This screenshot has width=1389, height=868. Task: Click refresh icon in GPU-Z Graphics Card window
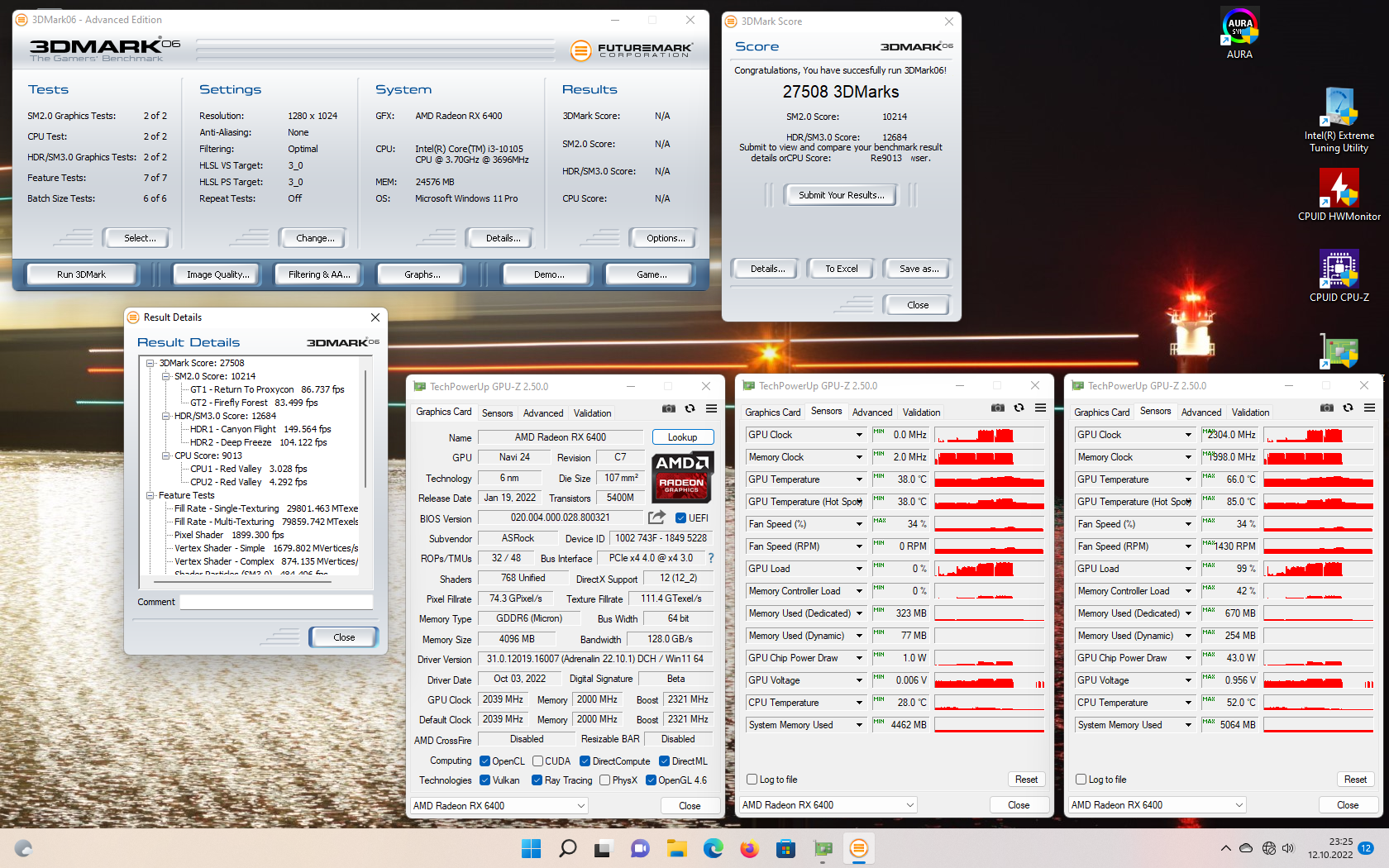tap(690, 408)
